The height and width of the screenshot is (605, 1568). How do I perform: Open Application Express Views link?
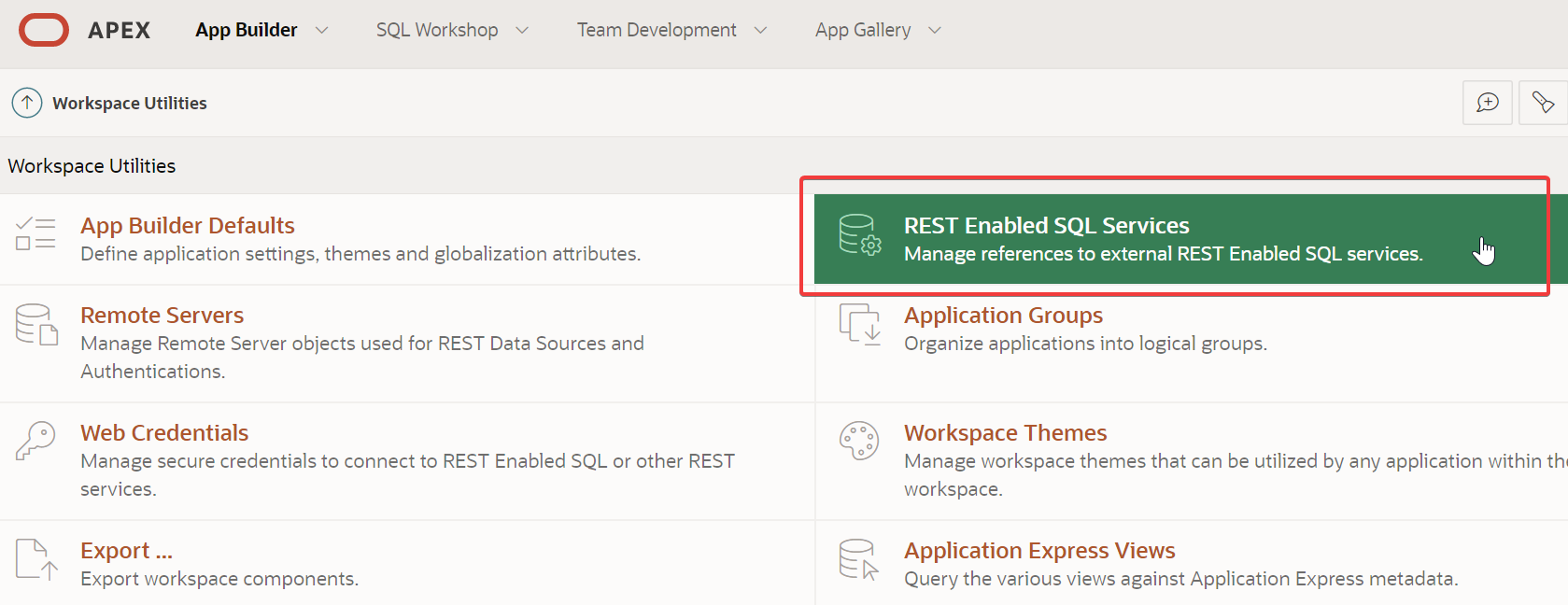1039,550
